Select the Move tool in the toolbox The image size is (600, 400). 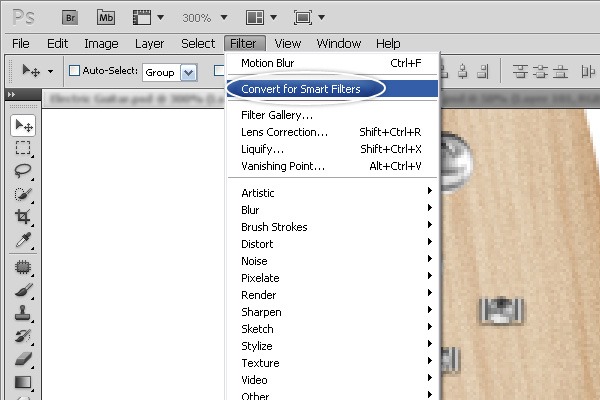tap(23, 125)
